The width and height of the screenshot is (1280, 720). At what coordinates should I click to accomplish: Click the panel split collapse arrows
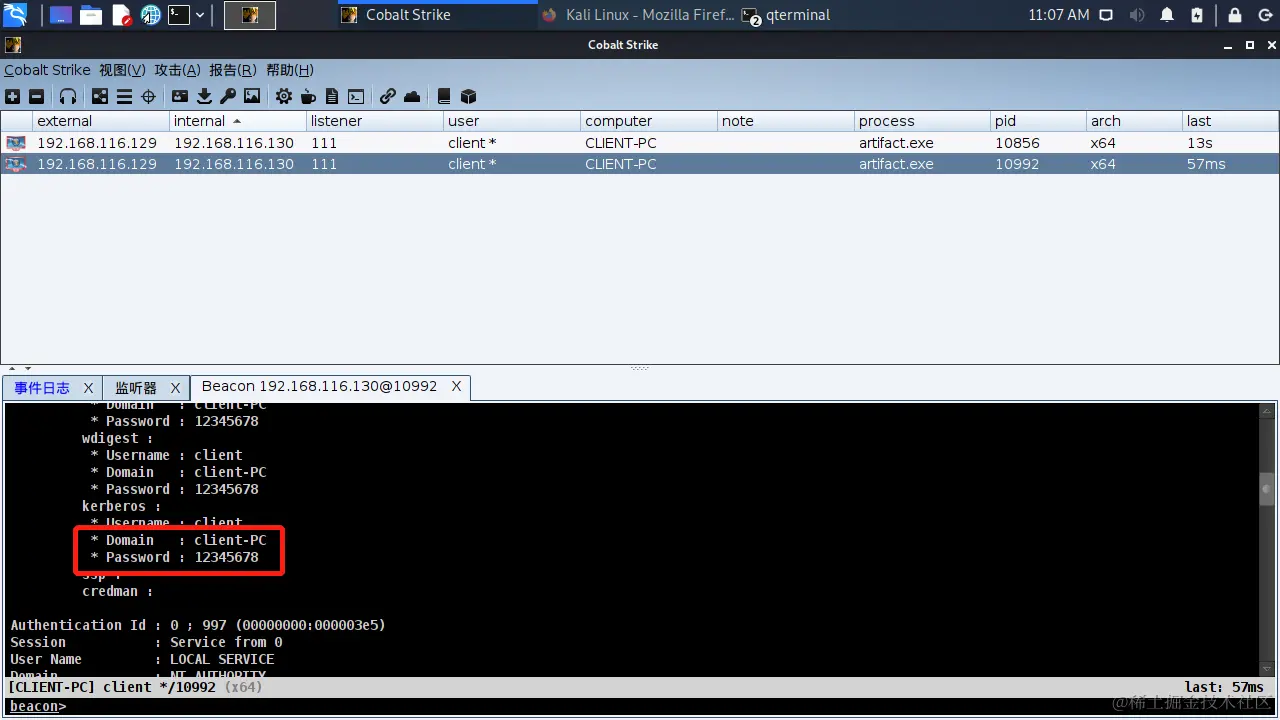coord(19,369)
